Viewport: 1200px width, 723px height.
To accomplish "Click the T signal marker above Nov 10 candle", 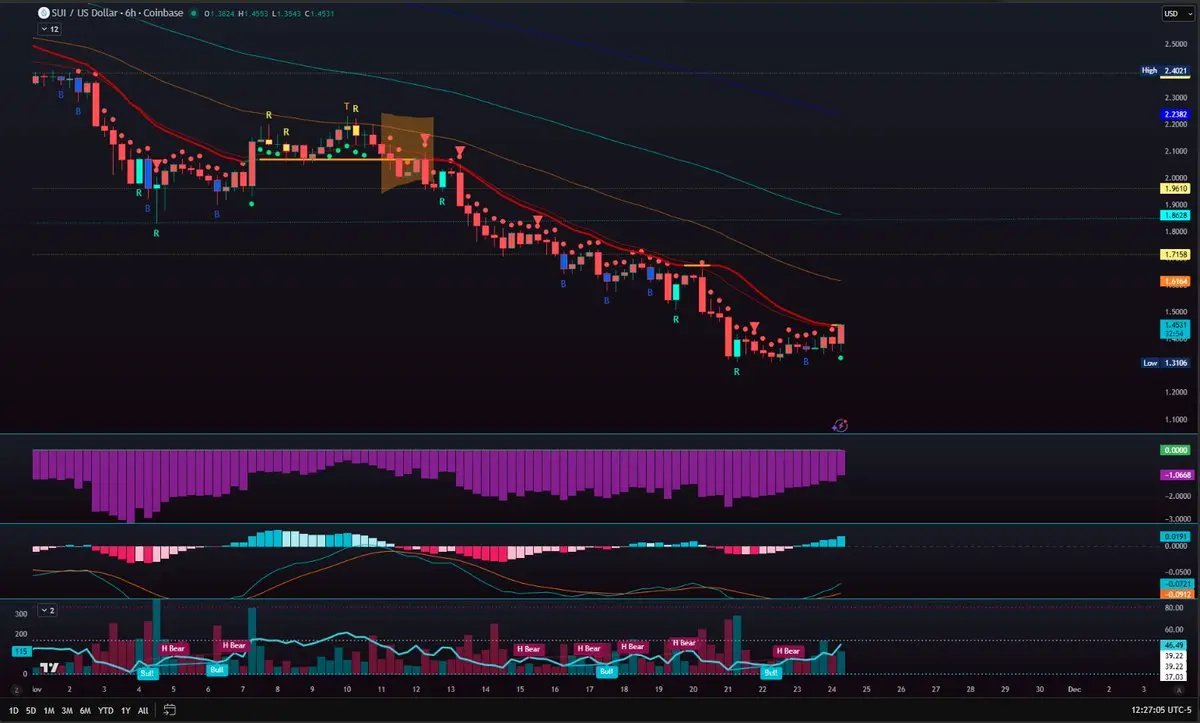I will pyautogui.click(x=347, y=105).
